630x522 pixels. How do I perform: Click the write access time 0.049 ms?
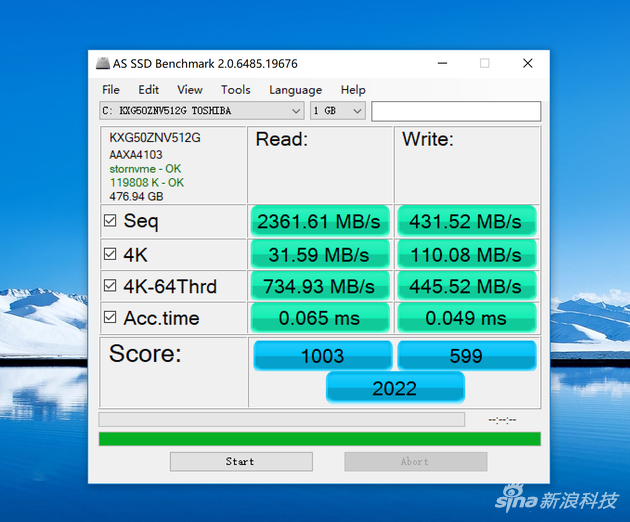pyautogui.click(x=466, y=318)
